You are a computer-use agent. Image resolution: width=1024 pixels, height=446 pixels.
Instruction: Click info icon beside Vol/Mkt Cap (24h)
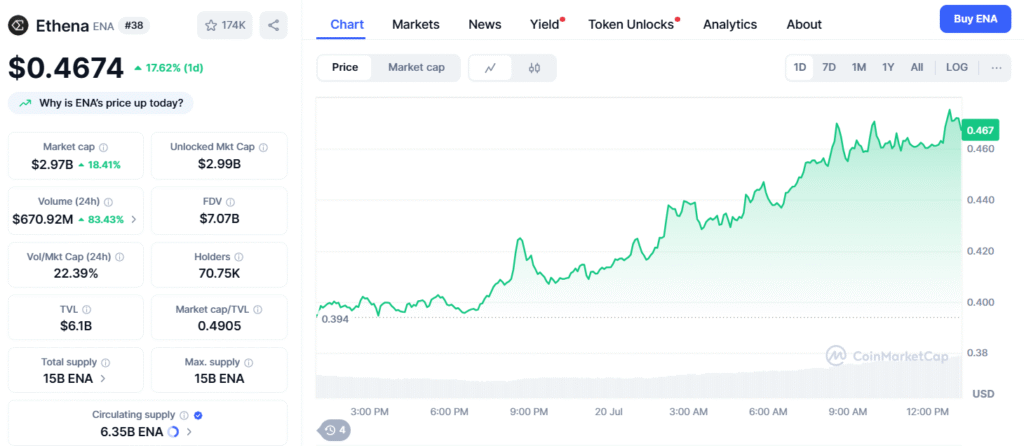(120, 257)
